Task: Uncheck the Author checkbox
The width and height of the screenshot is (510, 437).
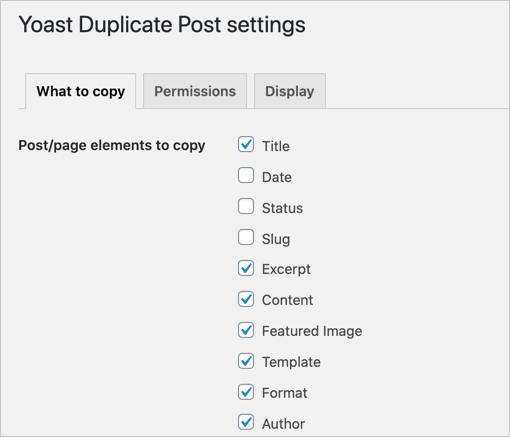Action: 246,422
